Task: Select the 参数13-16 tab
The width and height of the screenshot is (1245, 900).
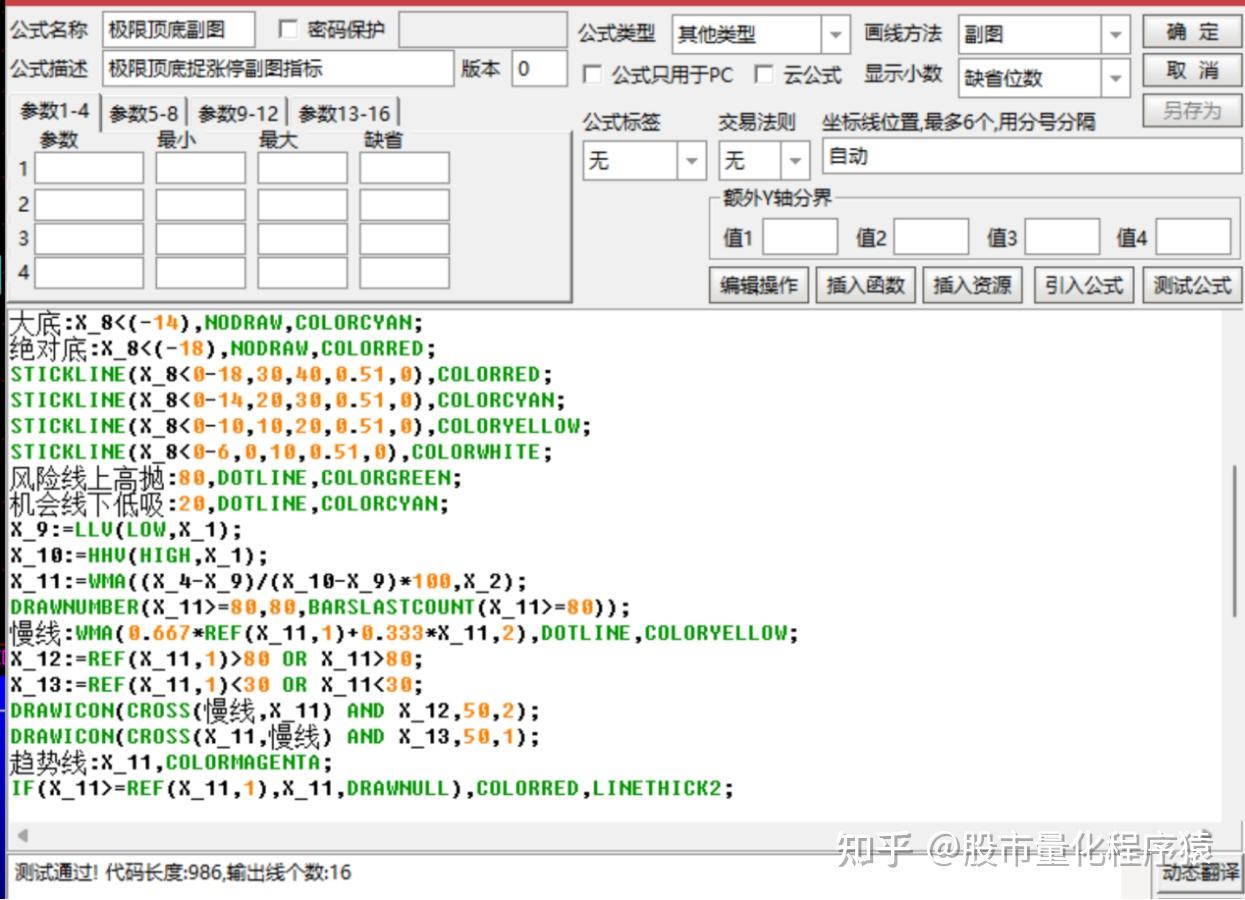Action: [344, 114]
